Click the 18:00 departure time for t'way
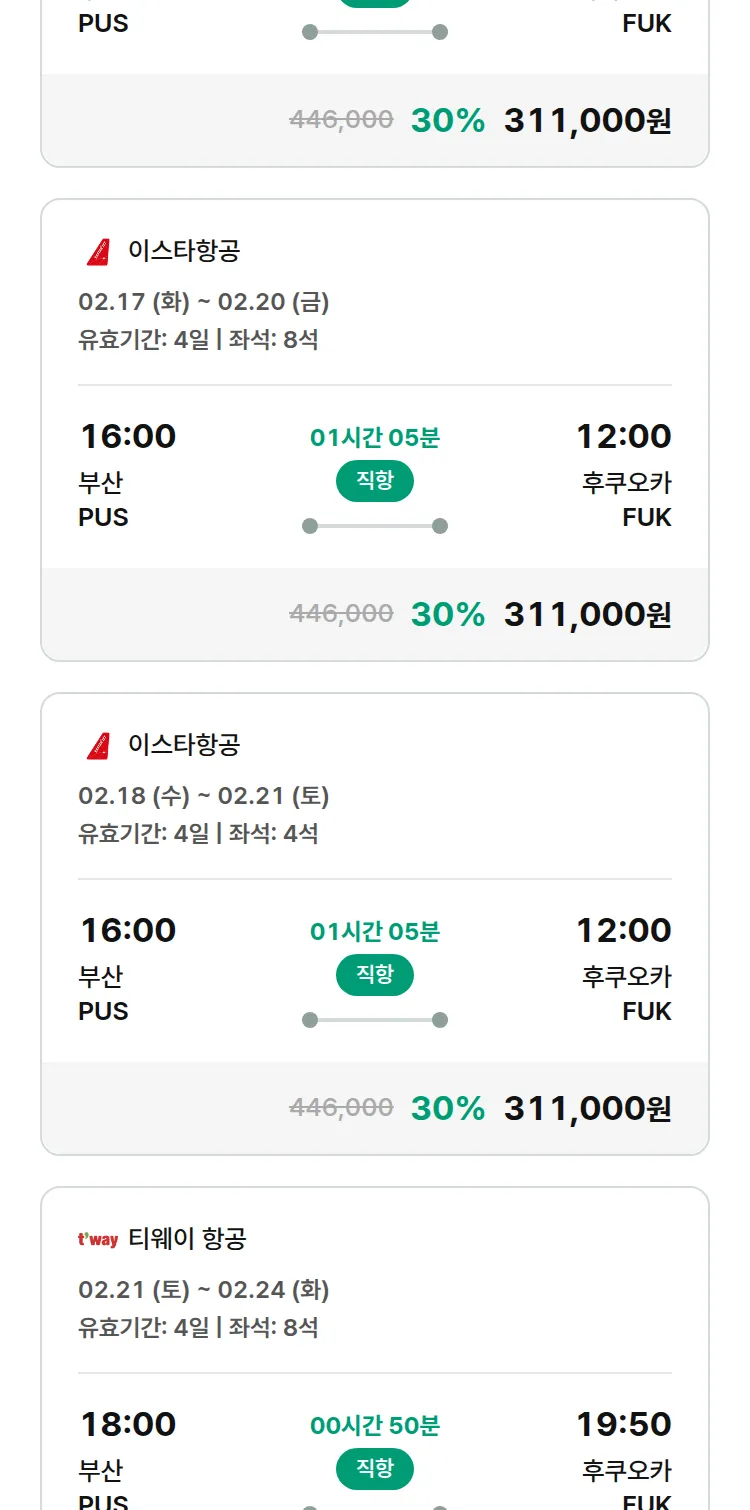750x1510 pixels. (128, 1424)
